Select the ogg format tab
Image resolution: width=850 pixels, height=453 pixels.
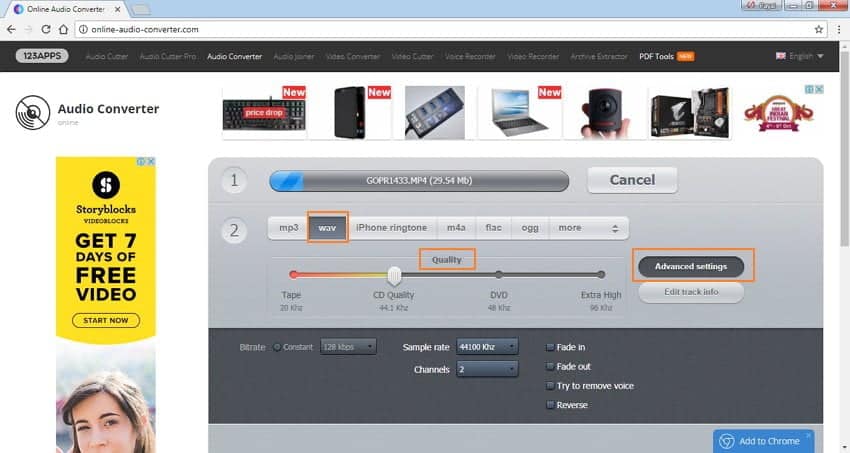[530, 228]
